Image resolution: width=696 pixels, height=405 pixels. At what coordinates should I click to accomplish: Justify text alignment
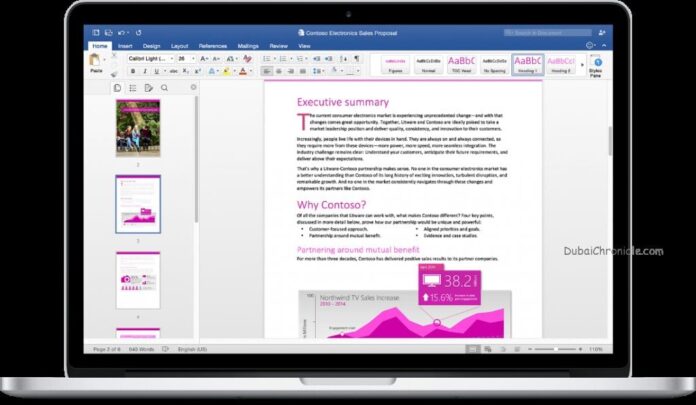pos(303,71)
